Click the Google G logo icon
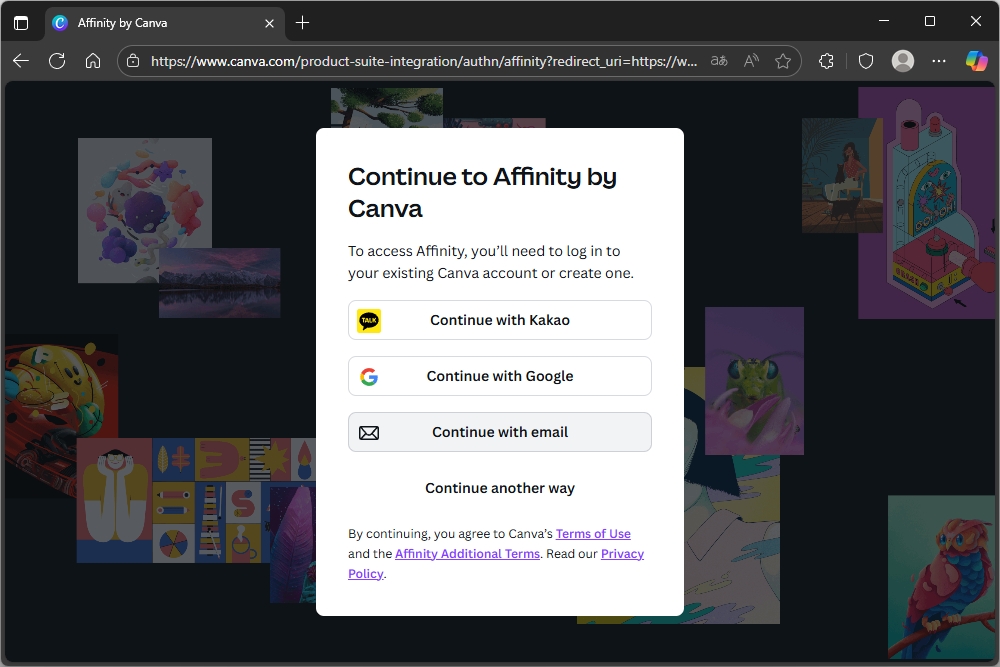Screen dimensions: 1000x667 [369, 377]
